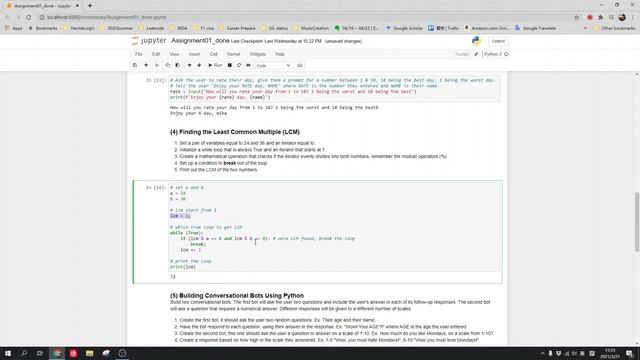The width and height of the screenshot is (640, 360).
Task: Open the Cell menu
Action: (x=213, y=54)
